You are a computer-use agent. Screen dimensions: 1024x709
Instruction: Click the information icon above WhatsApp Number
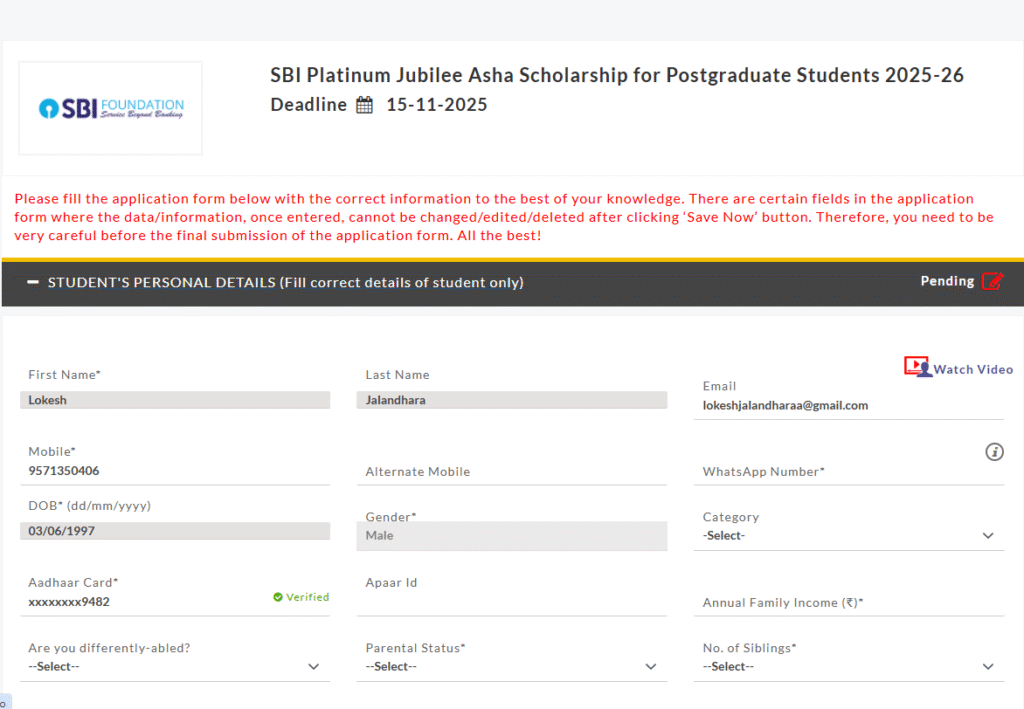pos(994,452)
